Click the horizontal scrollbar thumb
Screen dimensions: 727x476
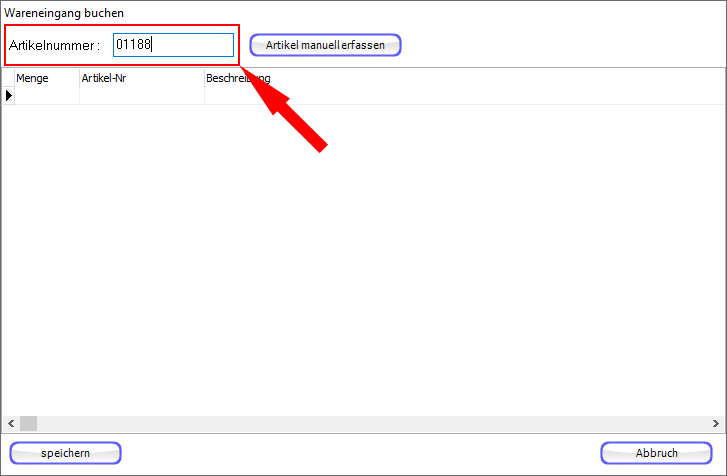pos(28,423)
